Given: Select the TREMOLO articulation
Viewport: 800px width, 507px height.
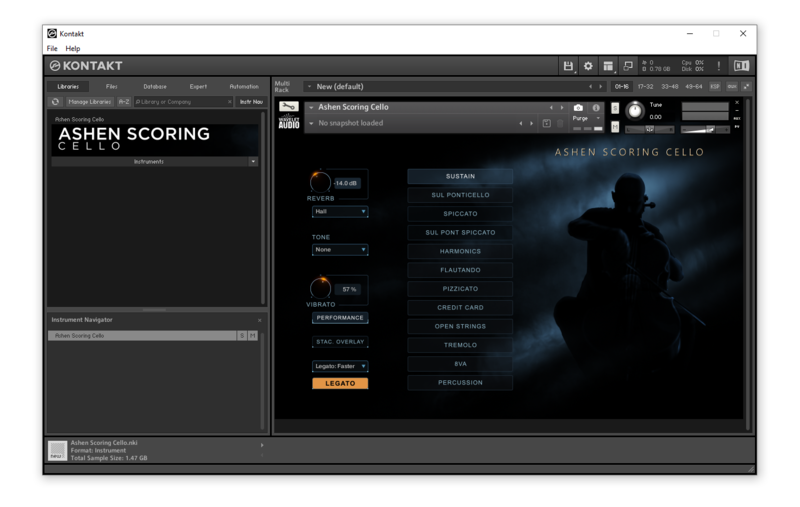Looking at the screenshot, I should click(x=460, y=345).
